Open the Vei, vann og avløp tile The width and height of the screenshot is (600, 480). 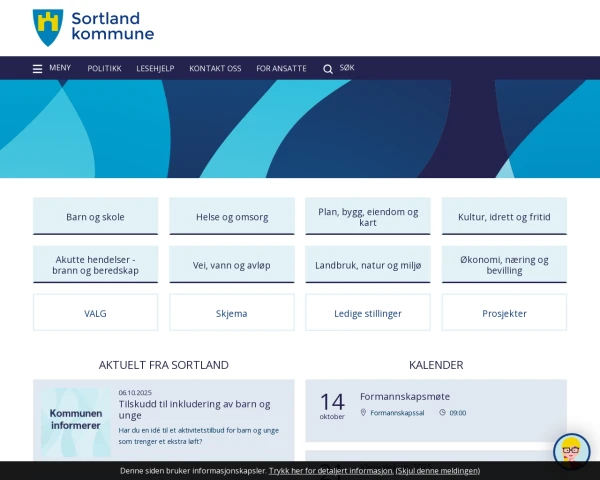point(232,264)
